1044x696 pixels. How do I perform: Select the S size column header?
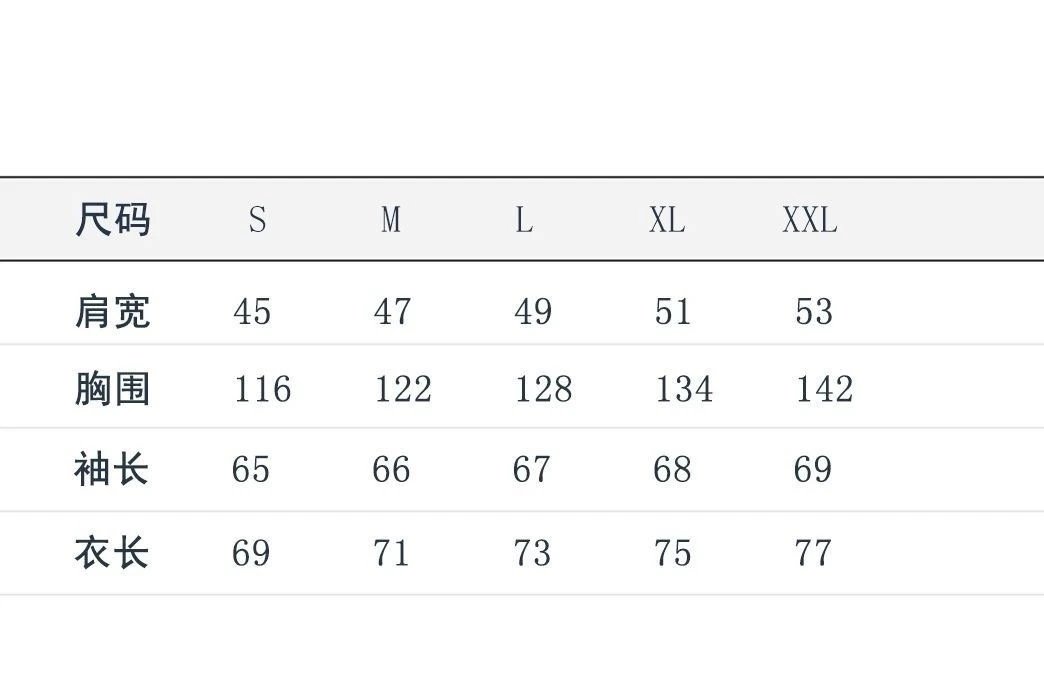[x=258, y=219]
